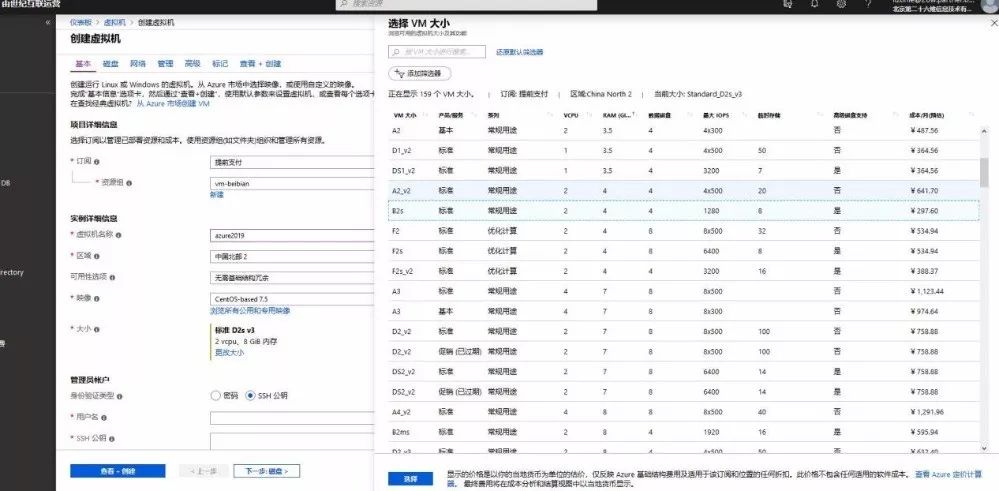Open the portal settings gear
The image size is (999, 491).
(841, 4)
